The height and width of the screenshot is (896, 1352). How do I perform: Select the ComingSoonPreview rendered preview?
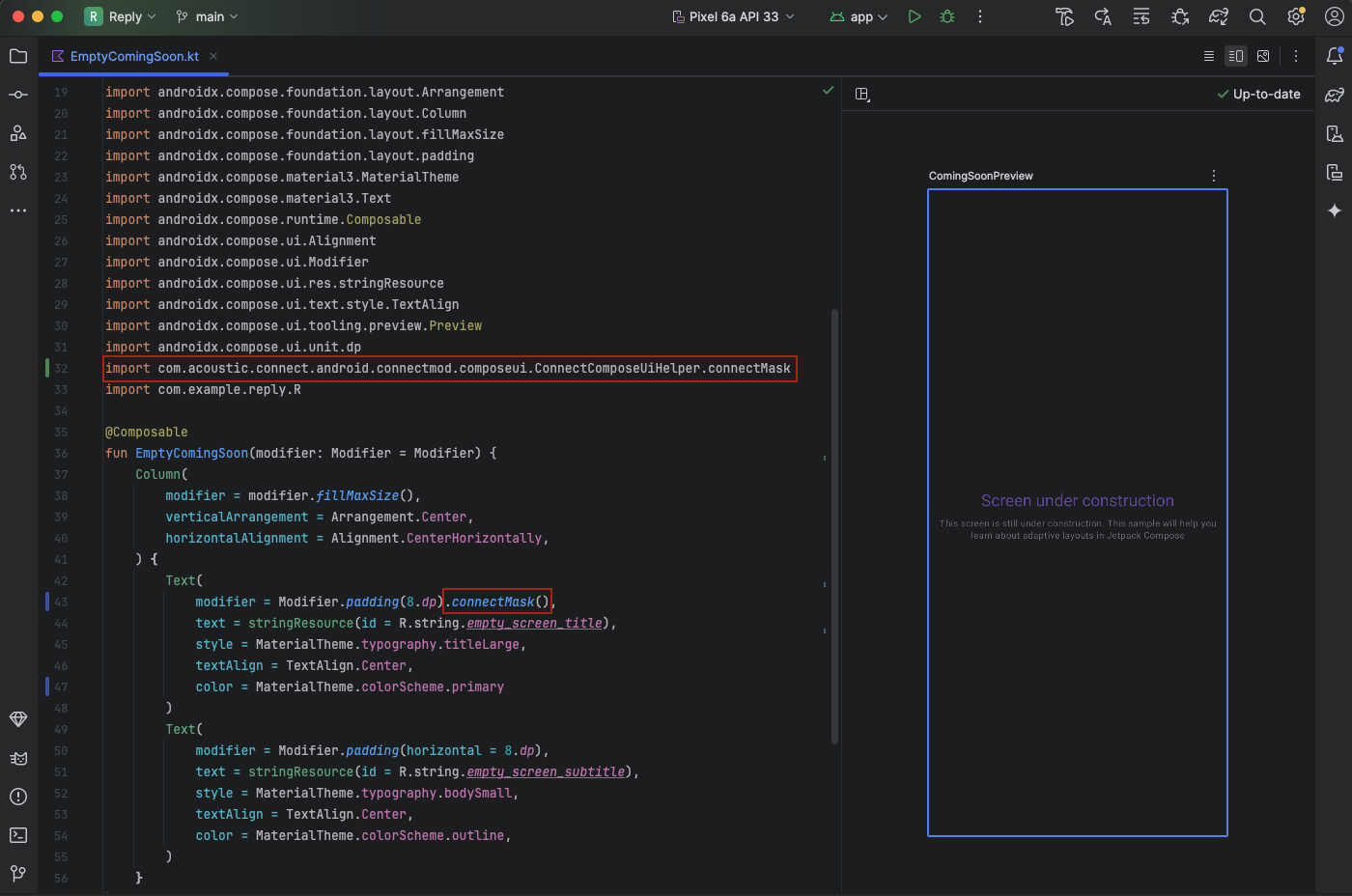pos(1078,513)
